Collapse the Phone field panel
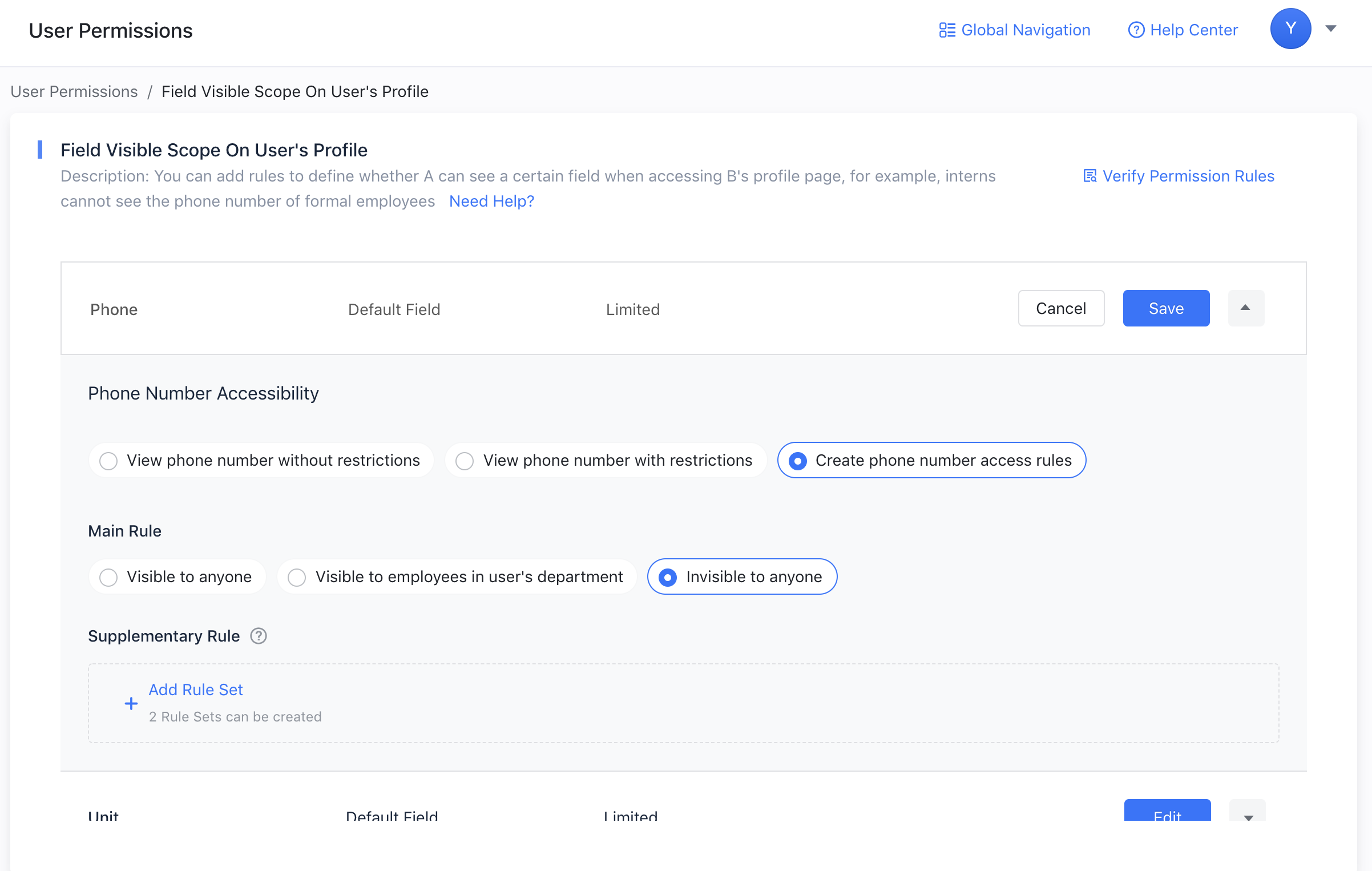 pos(1246,308)
